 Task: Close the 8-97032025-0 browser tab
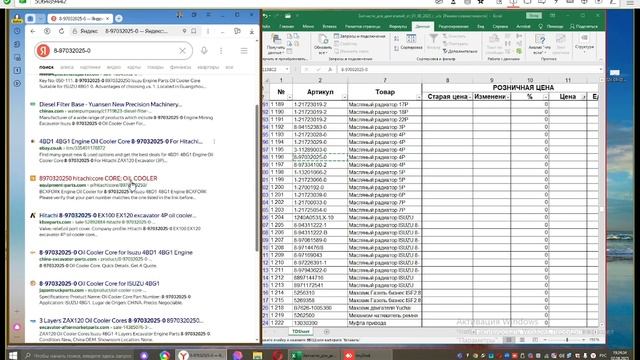(x=107, y=18)
